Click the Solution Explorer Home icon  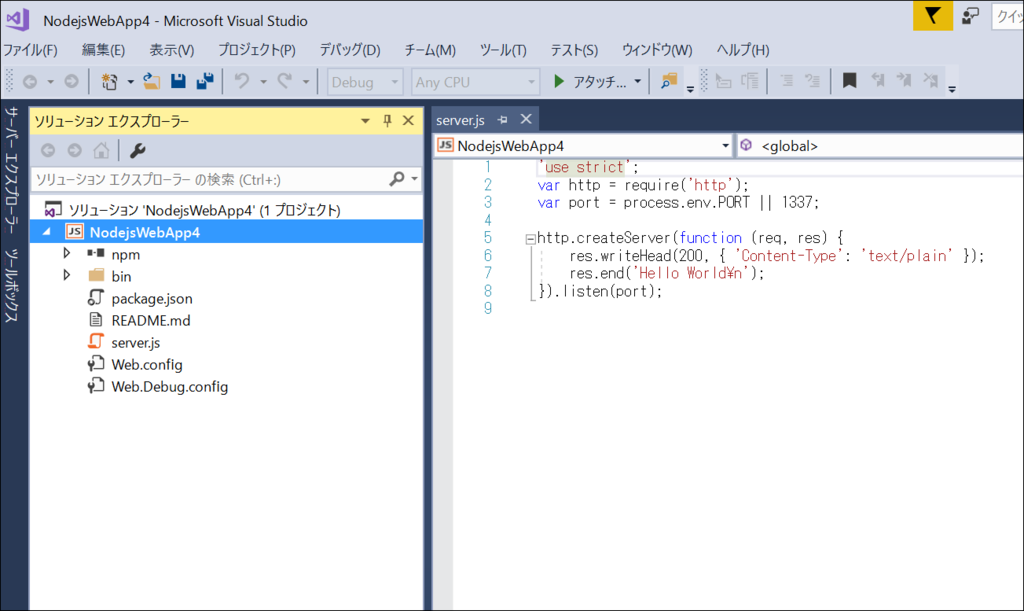pyautogui.click(x=101, y=151)
